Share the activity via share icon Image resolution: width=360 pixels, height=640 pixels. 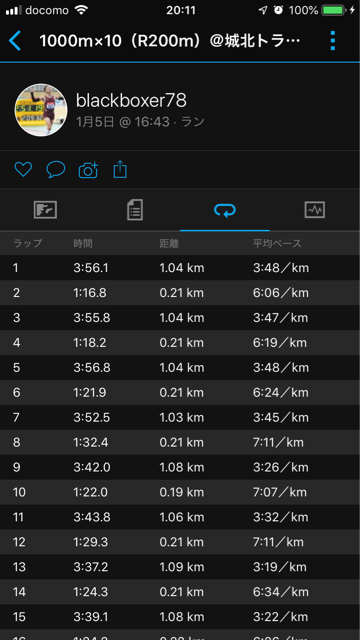pyautogui.click(x=120, y=169)
